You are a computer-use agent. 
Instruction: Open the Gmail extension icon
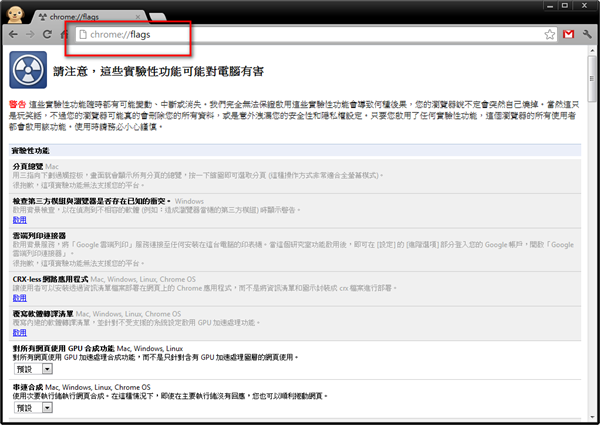[569, 34]
